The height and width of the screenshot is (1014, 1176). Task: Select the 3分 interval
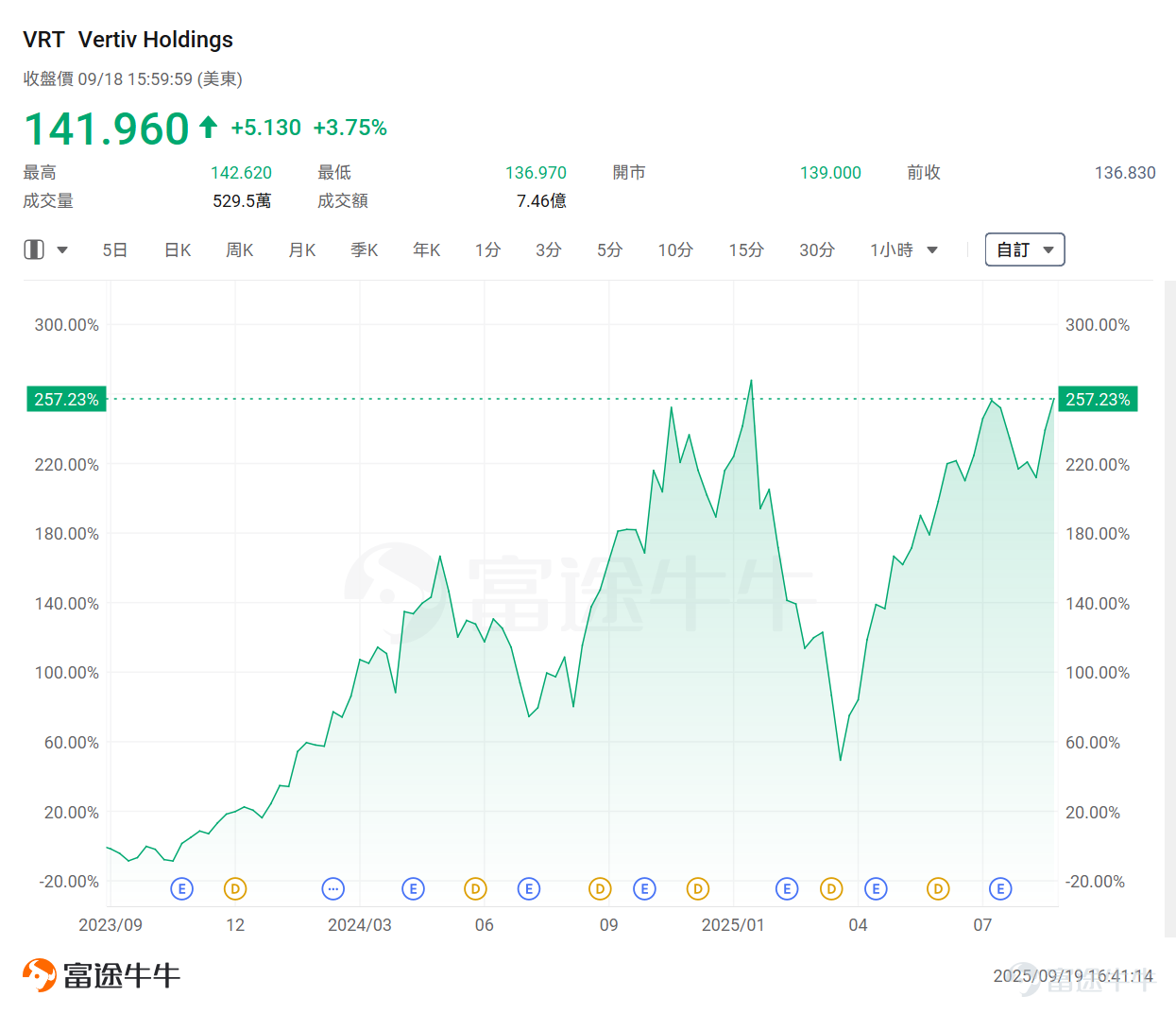[549, 250]
